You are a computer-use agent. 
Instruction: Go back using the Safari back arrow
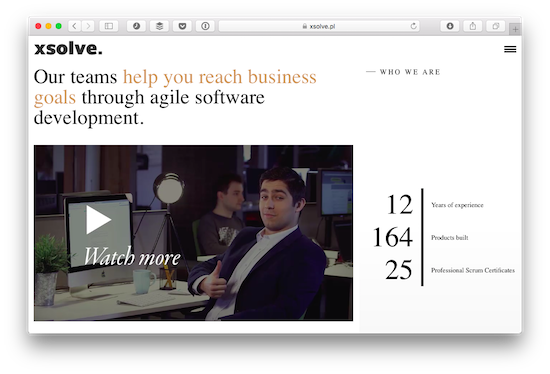[74, 26]
